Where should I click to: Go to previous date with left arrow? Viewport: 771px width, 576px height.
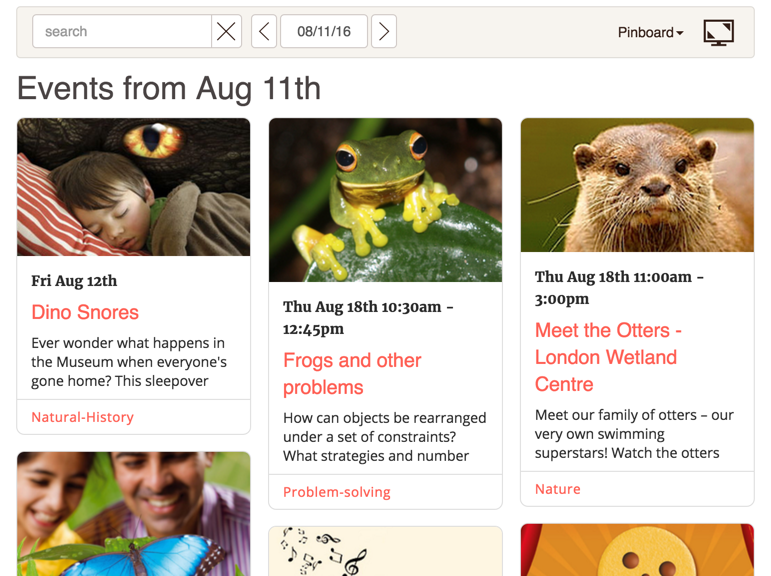[264, 32]
